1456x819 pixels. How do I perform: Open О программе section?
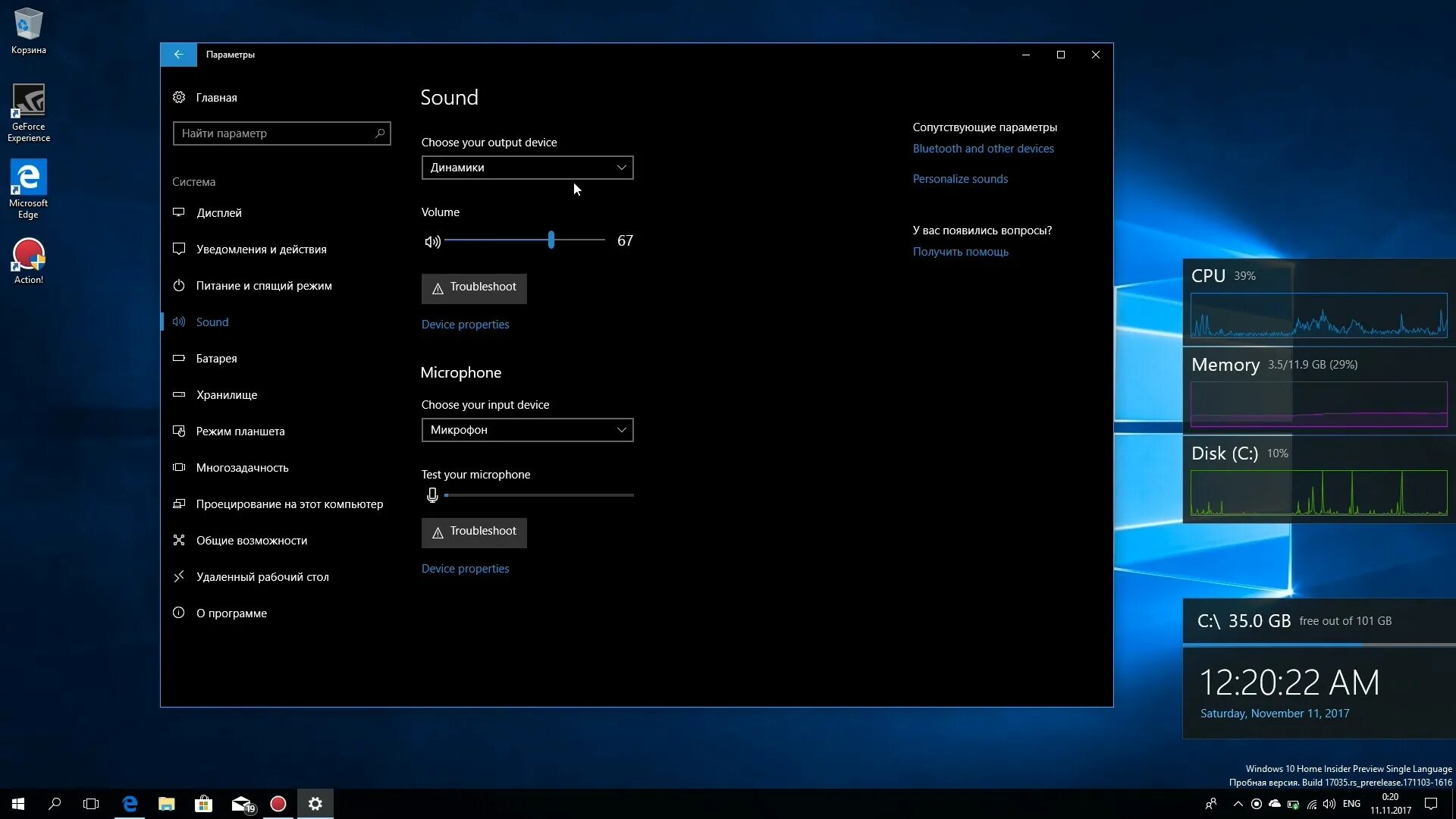point(231,613)
